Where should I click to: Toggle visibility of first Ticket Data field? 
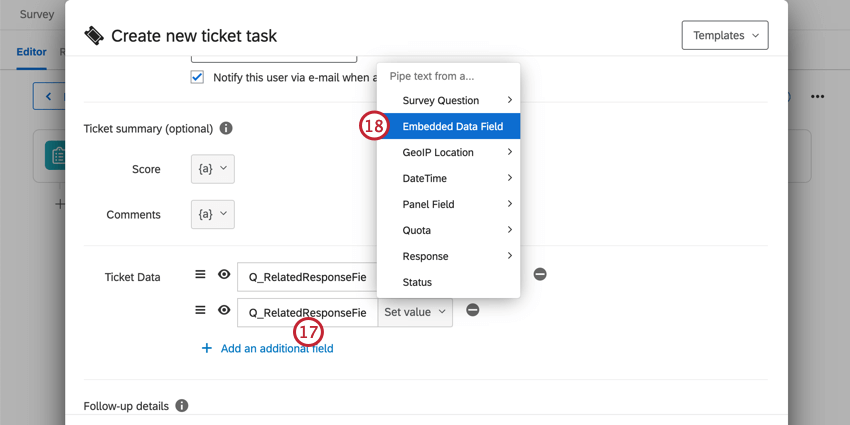click(x=224, y=274)
